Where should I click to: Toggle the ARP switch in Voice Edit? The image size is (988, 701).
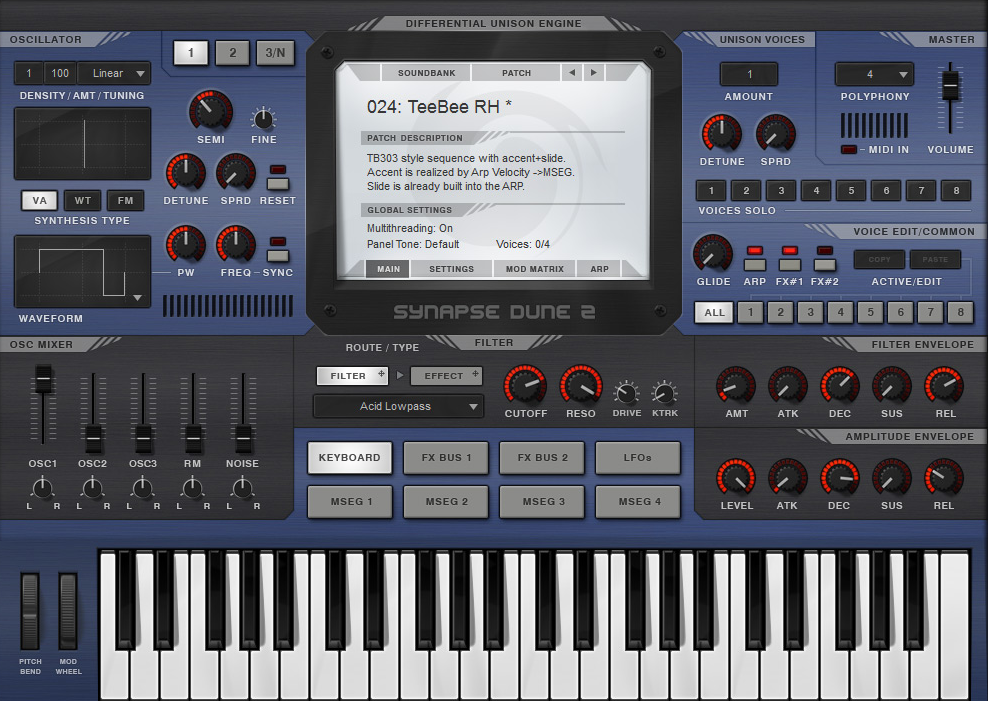(x=755, y=265)
